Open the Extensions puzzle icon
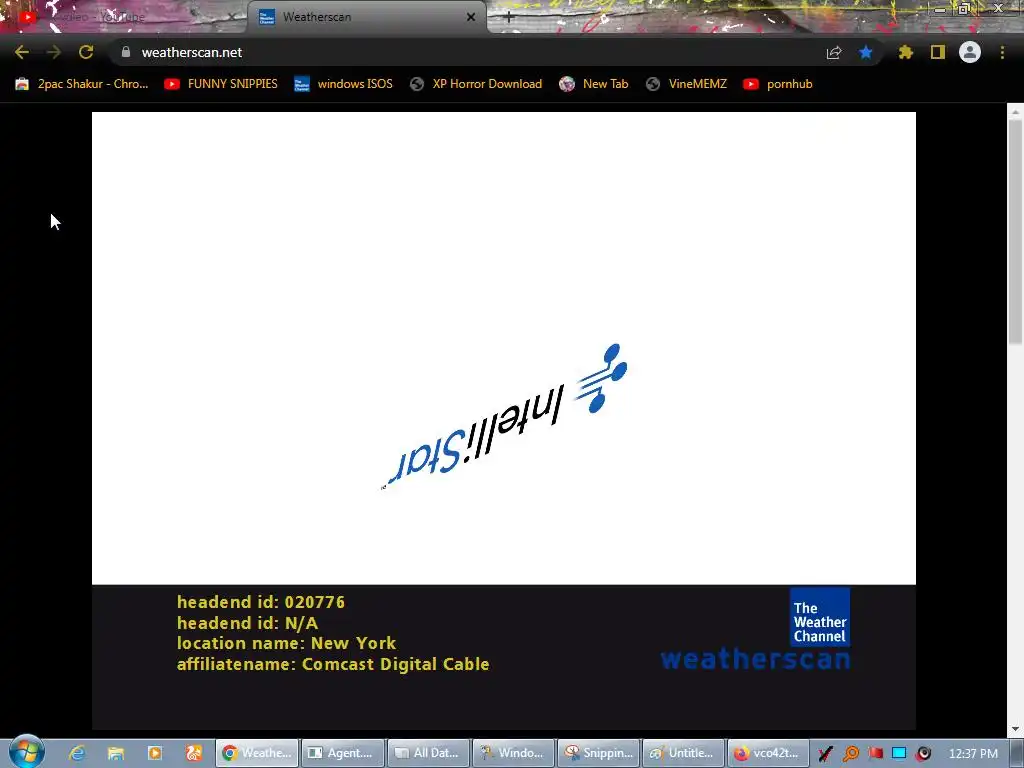Screen dimensions: 1024x768 coord(906,52)
